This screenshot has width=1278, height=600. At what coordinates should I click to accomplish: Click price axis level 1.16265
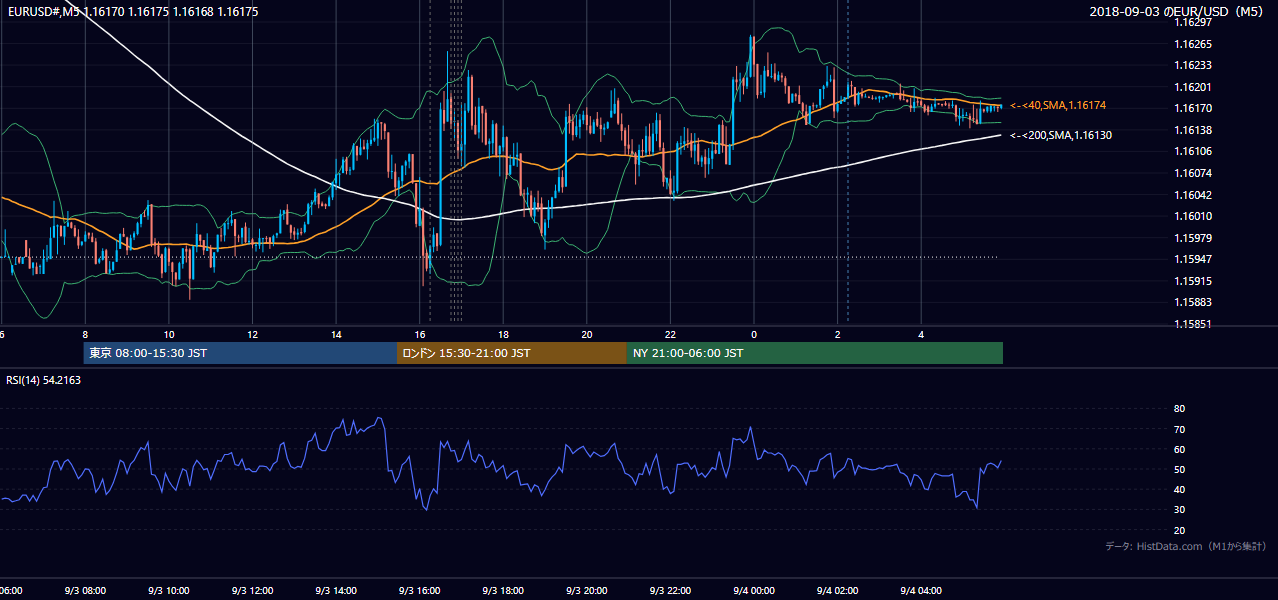pos(1192,44)
